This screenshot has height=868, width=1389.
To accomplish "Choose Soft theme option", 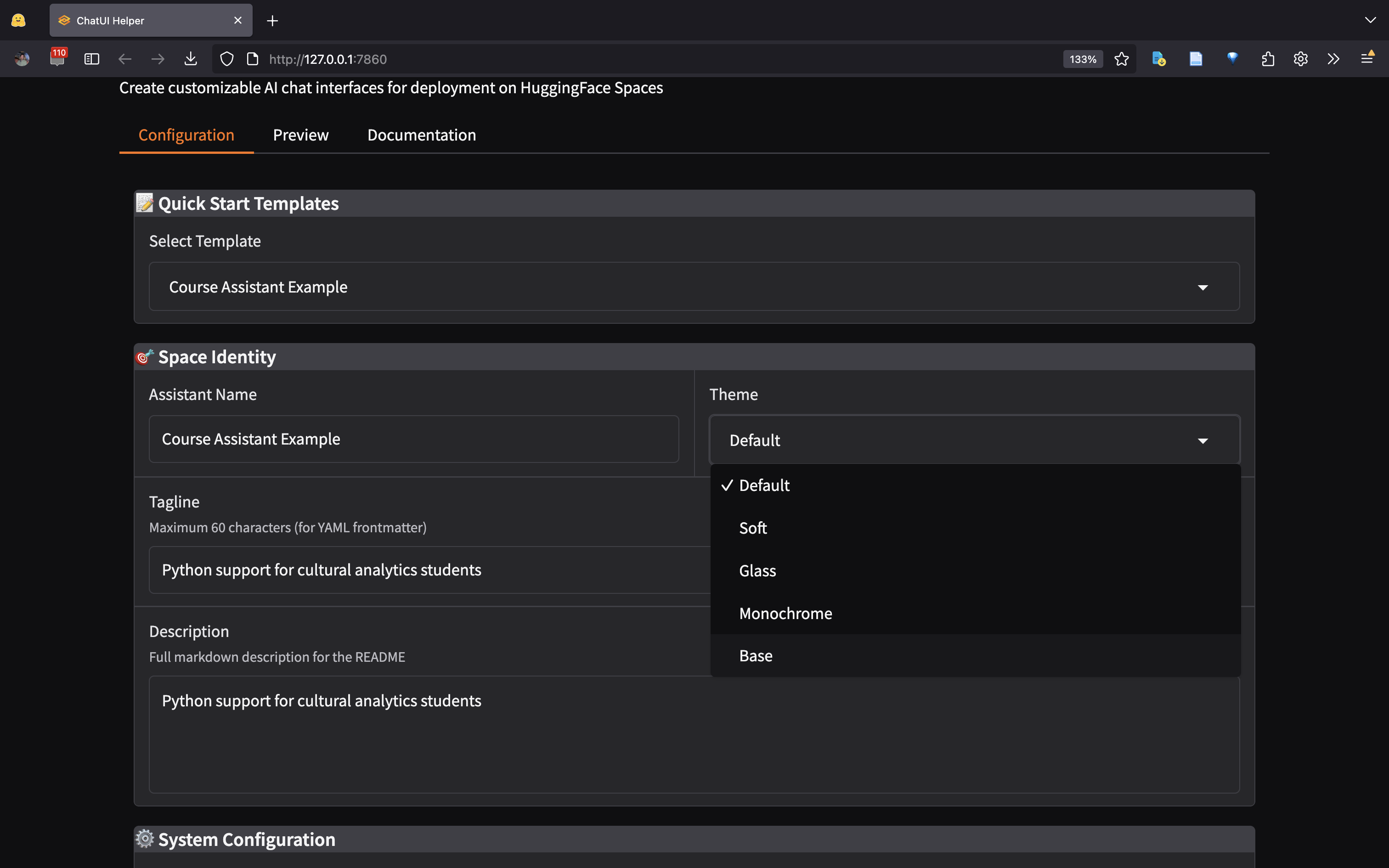I will coord(753,528).
